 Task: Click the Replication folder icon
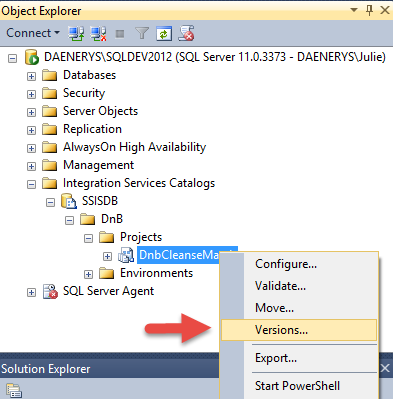[50, 129]
